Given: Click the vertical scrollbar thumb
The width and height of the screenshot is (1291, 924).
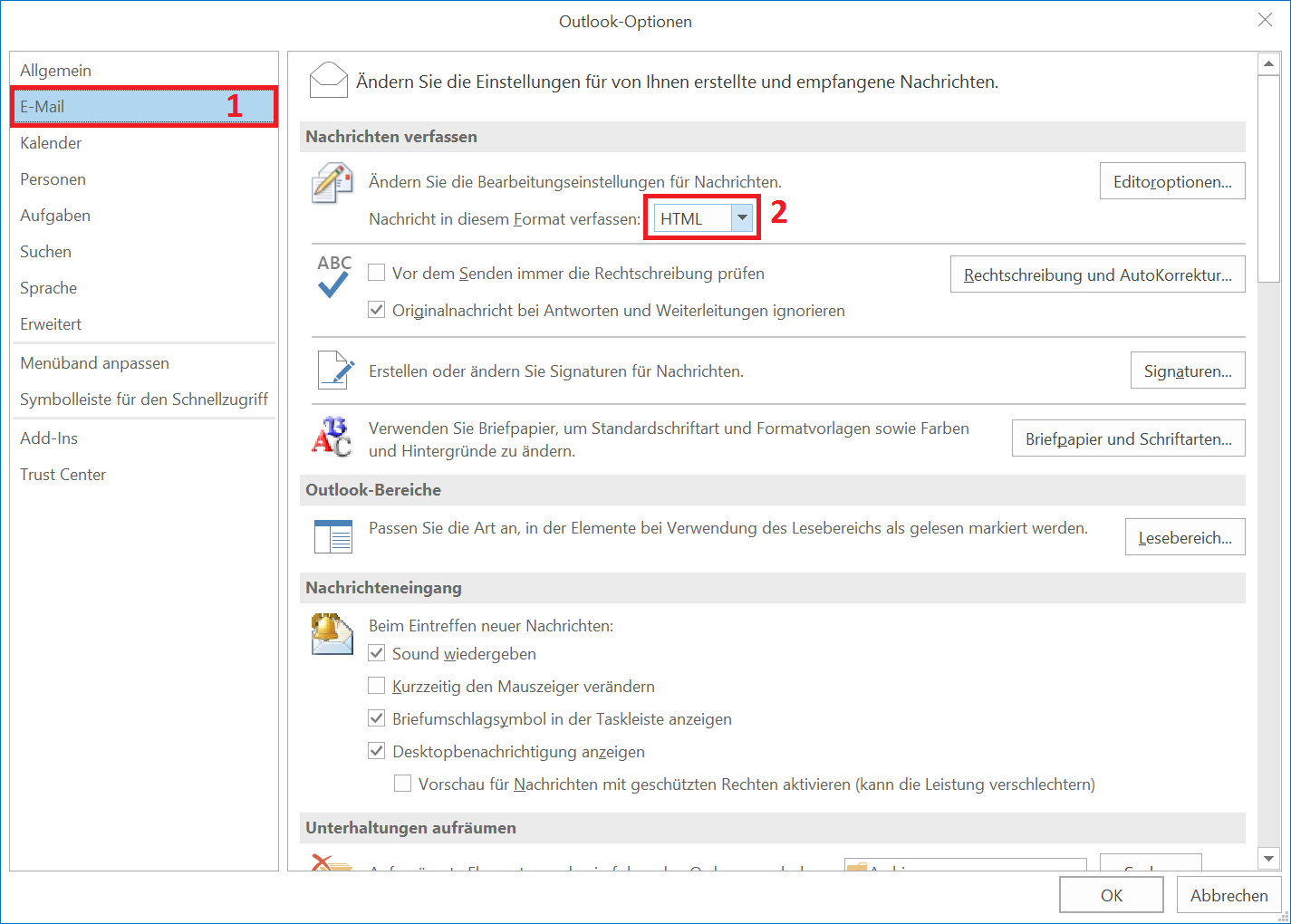Looking at the screenshot, I should [1268, 179].
